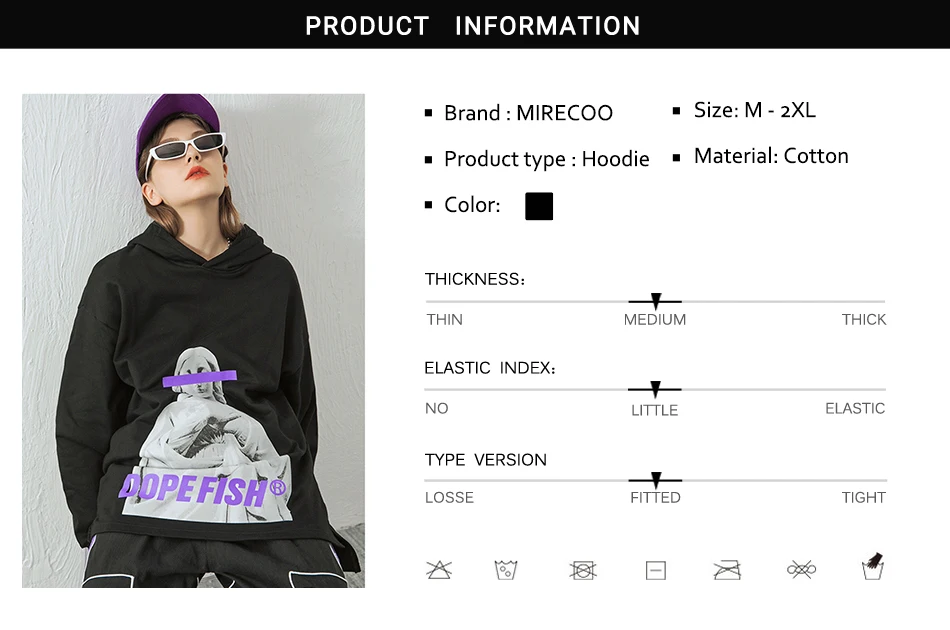Select the black color swatch
950x630 pixels.
[539, 206]
